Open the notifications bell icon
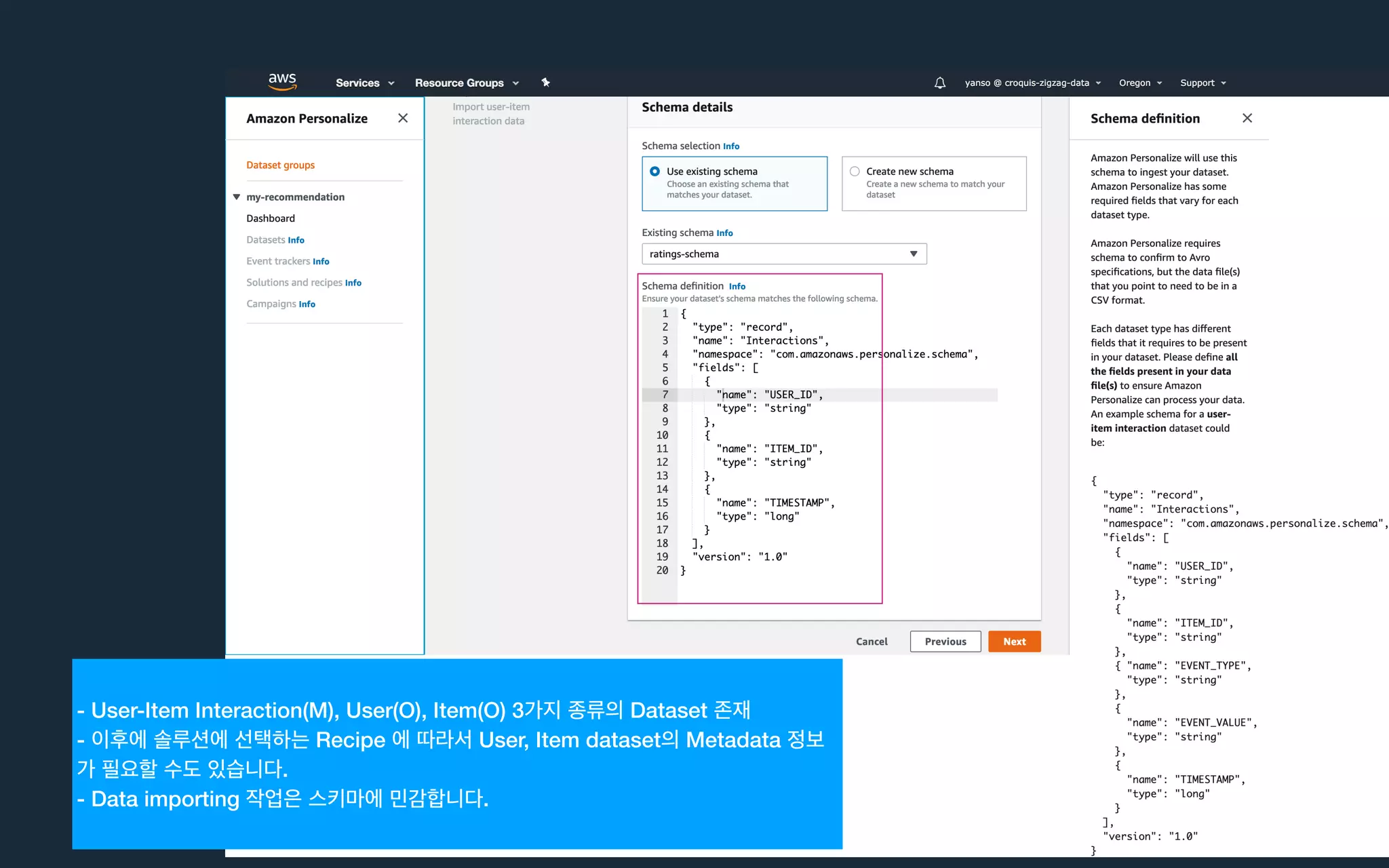 coord(939,83)
